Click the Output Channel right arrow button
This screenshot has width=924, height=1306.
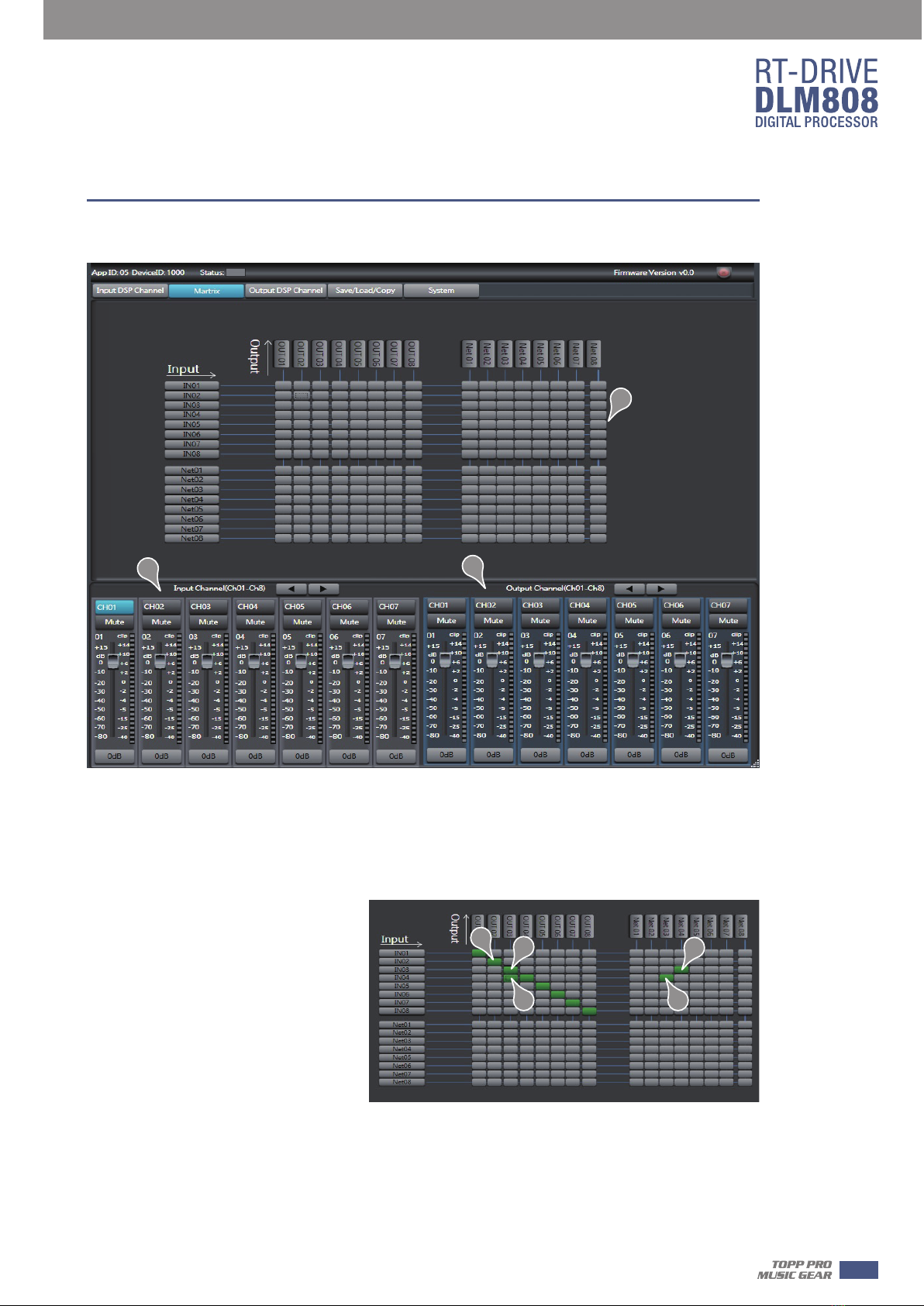[x=661, y=589]
